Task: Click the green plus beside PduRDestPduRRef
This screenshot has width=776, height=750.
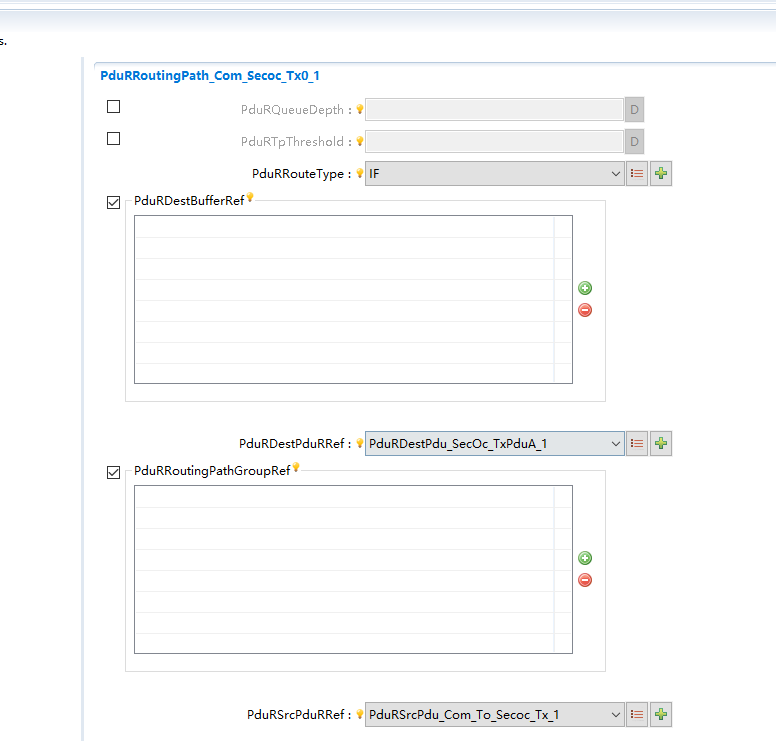Action: [x=660, y=443]
